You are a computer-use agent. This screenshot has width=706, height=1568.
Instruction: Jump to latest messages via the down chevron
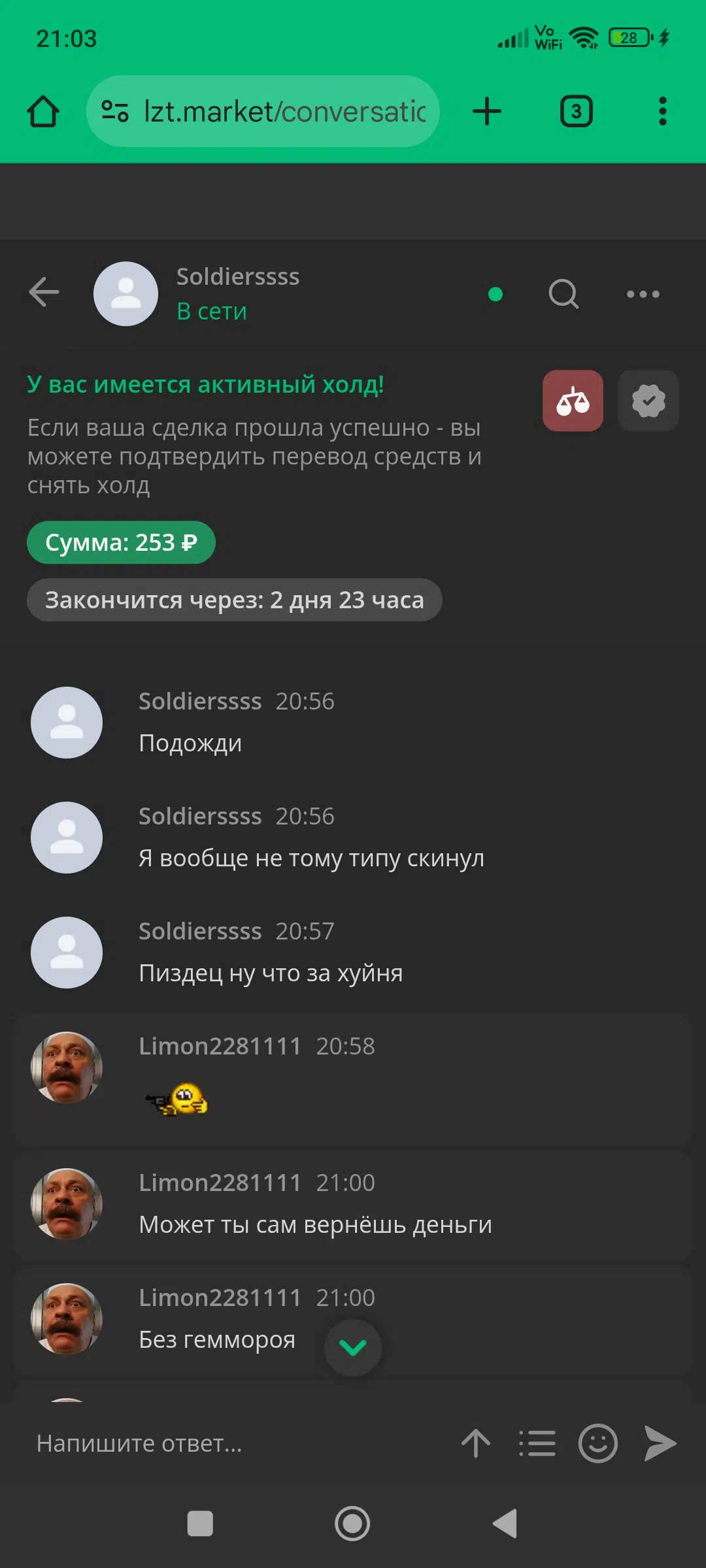tap(353, 1347)
